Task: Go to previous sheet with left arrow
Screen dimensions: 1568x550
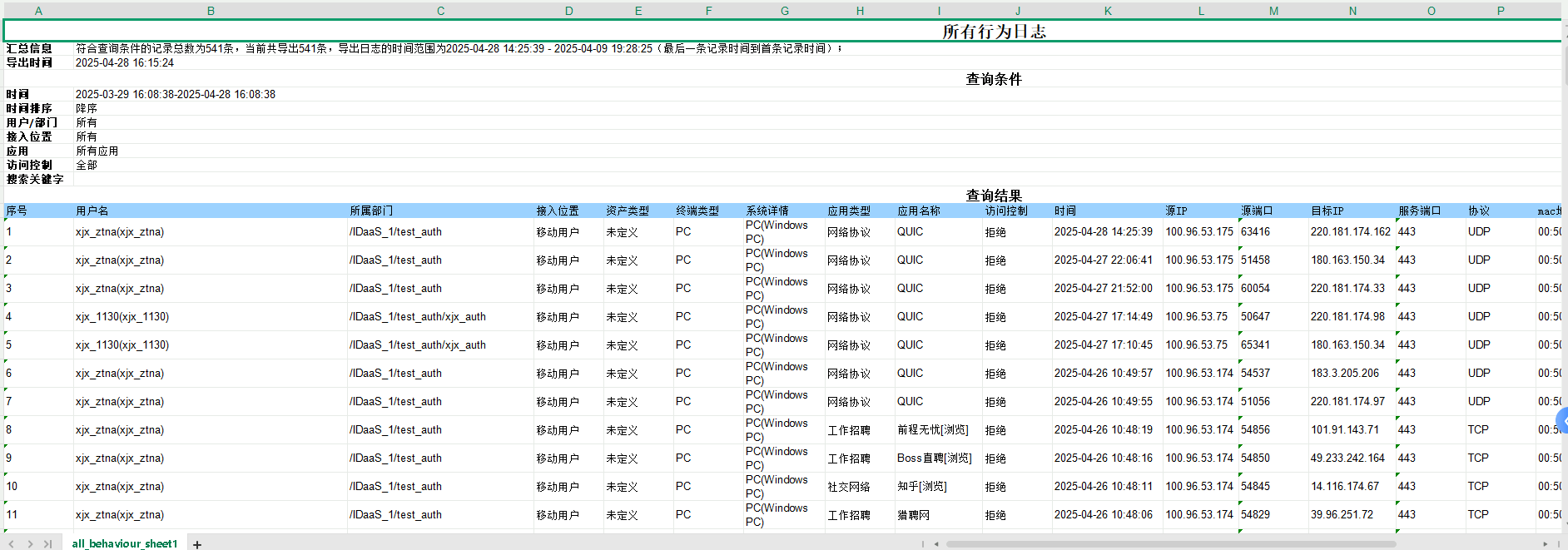Action: pos(12,544)
